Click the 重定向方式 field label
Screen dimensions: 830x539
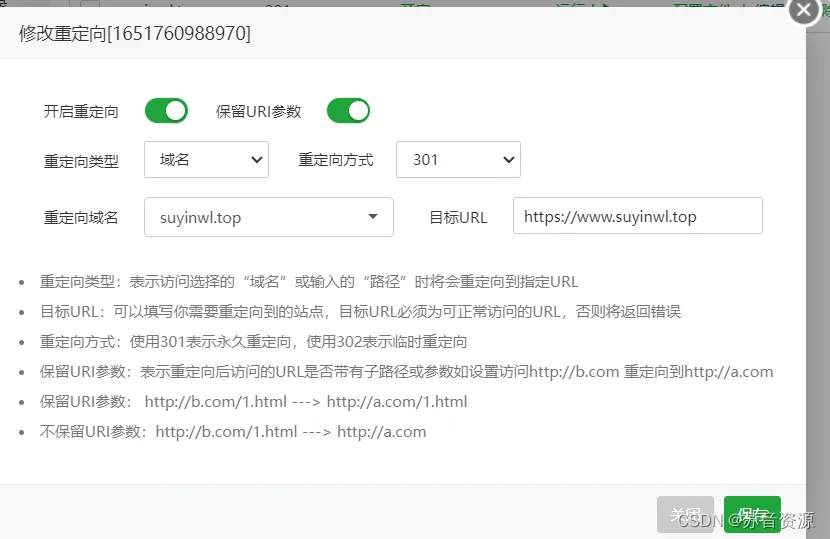336,160
